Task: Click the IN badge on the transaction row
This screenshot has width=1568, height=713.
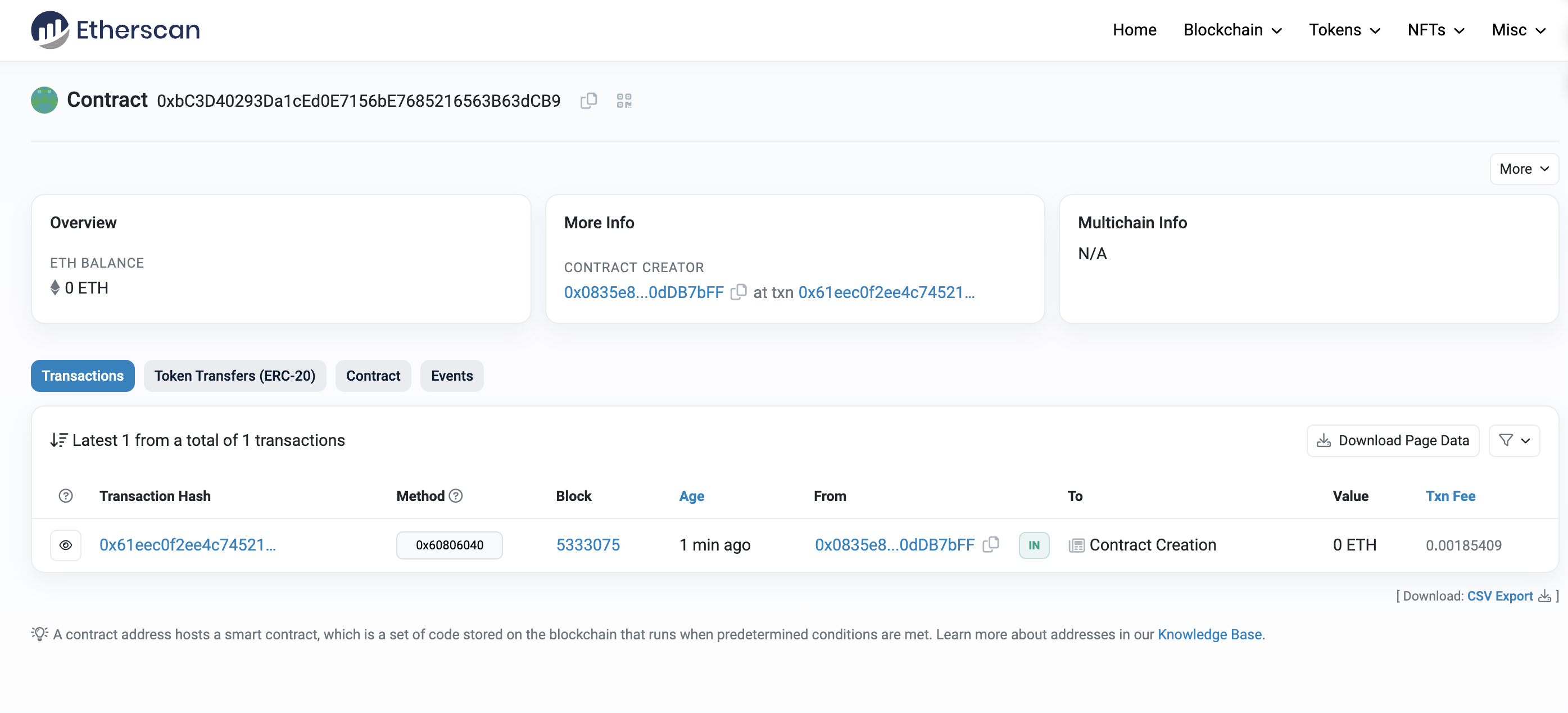Action: click(x=1034, y=545)
